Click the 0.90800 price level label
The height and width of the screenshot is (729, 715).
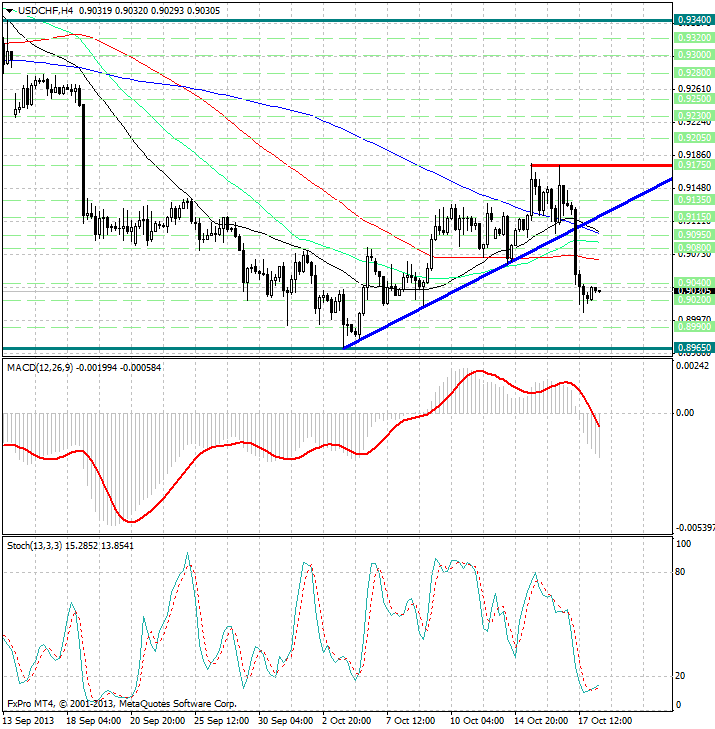694,248
